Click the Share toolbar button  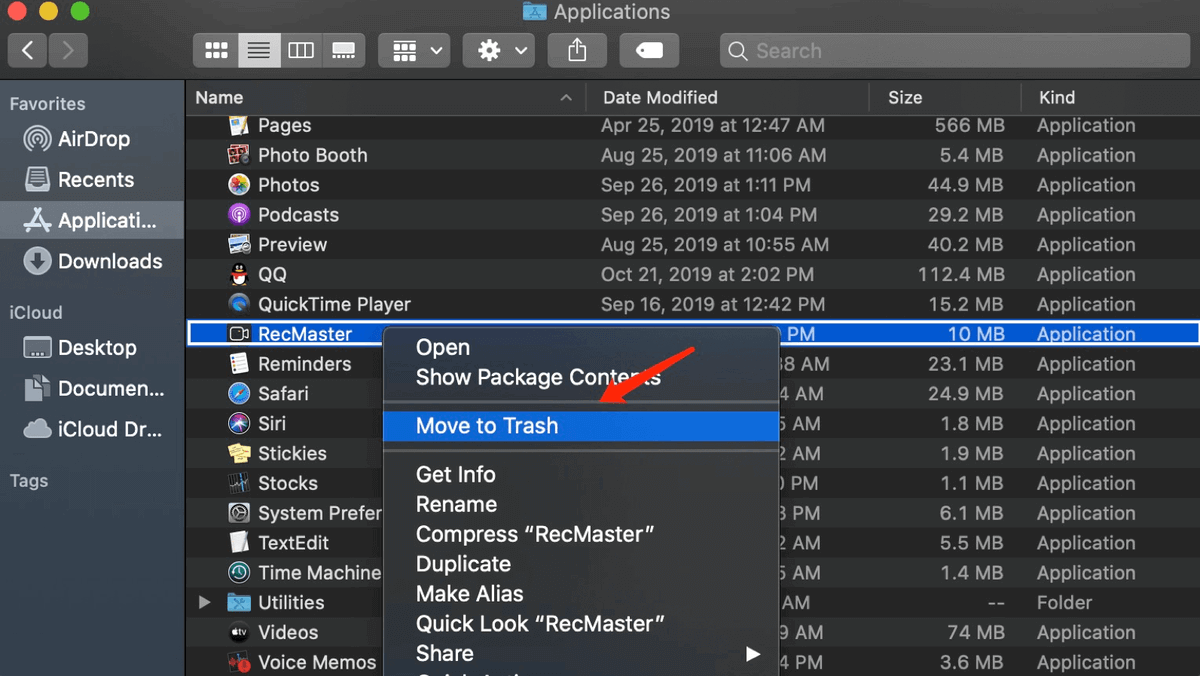coord(577,50)
